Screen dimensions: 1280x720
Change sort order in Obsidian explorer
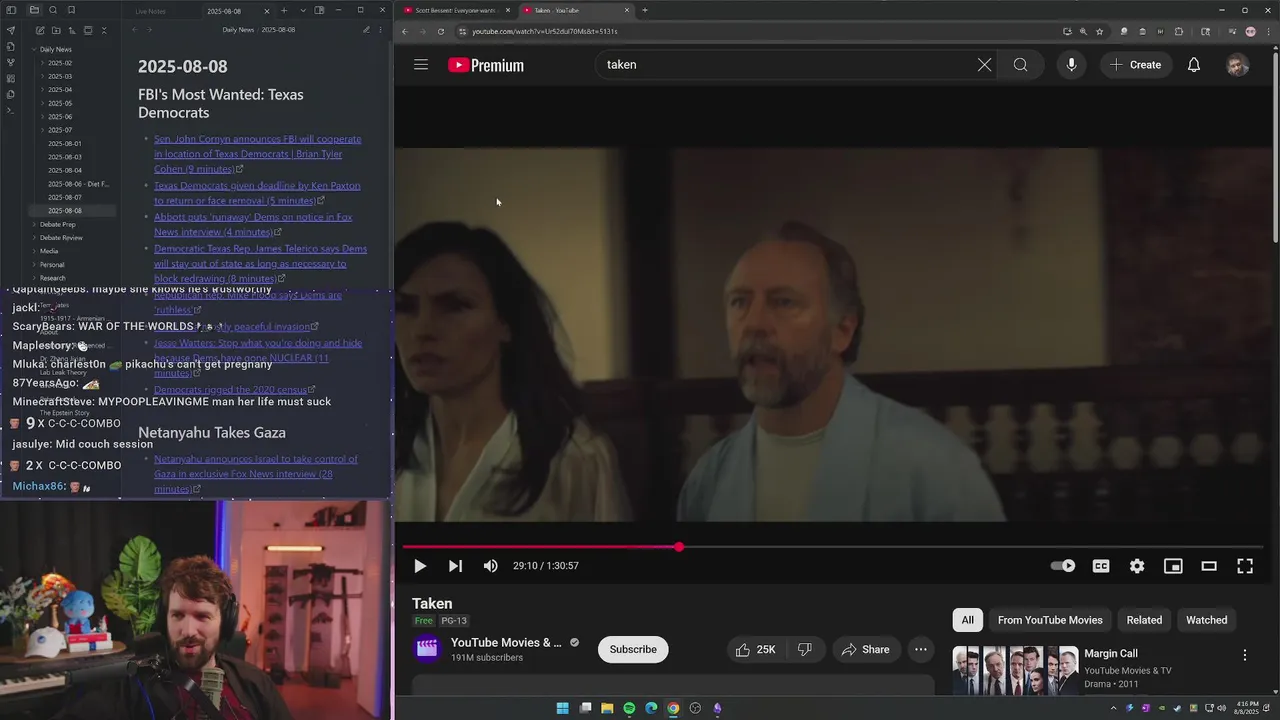[71, 31]
